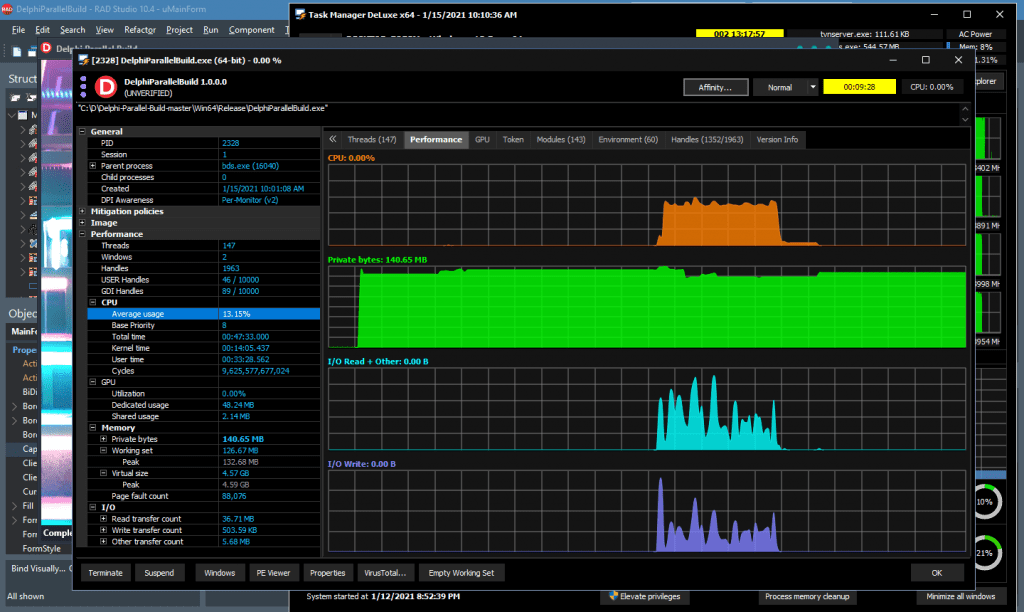Open the Normal priority dropdown arrow
This screenshot has width=1024, height=612.
tap(812, 87)
